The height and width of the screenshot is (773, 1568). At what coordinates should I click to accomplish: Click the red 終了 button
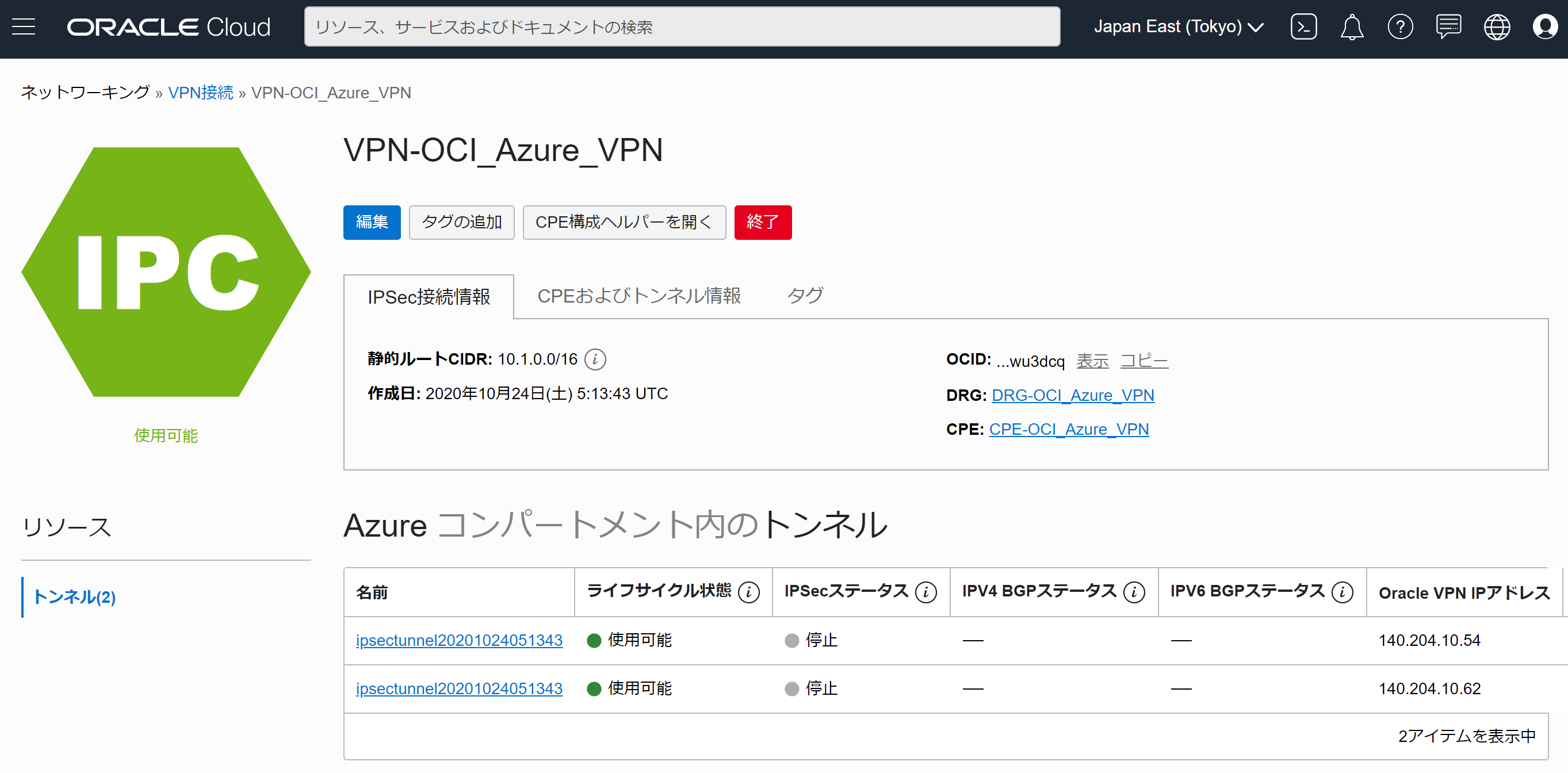click(x=763, y=222)
